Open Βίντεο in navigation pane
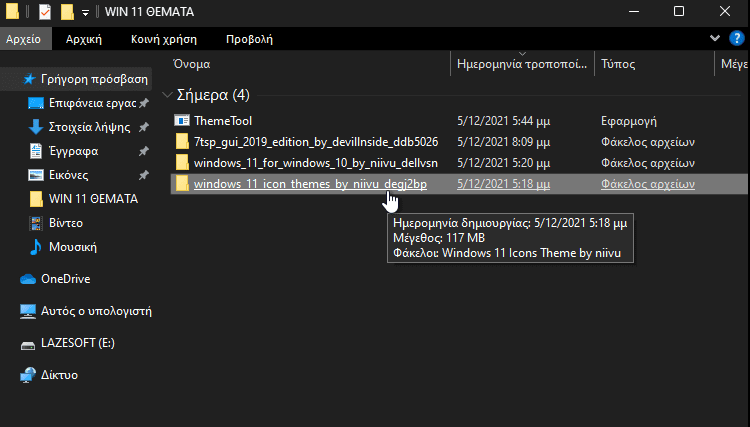The height and width of the screenshot is (427, 750). coord(66,223)
